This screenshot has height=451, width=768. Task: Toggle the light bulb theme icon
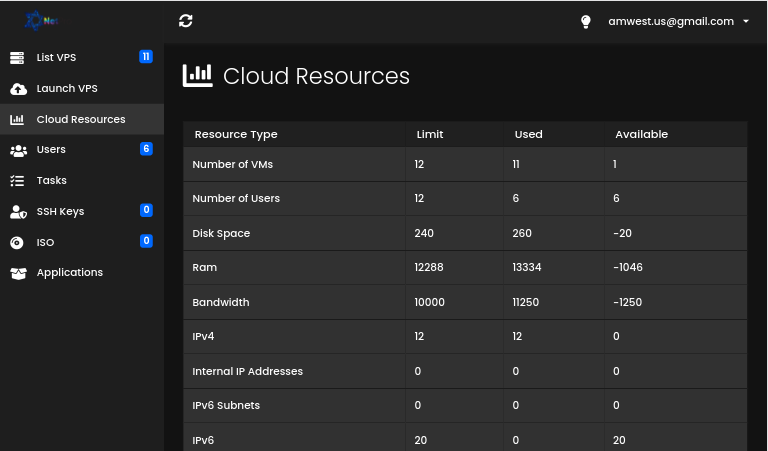click(586, 22)
